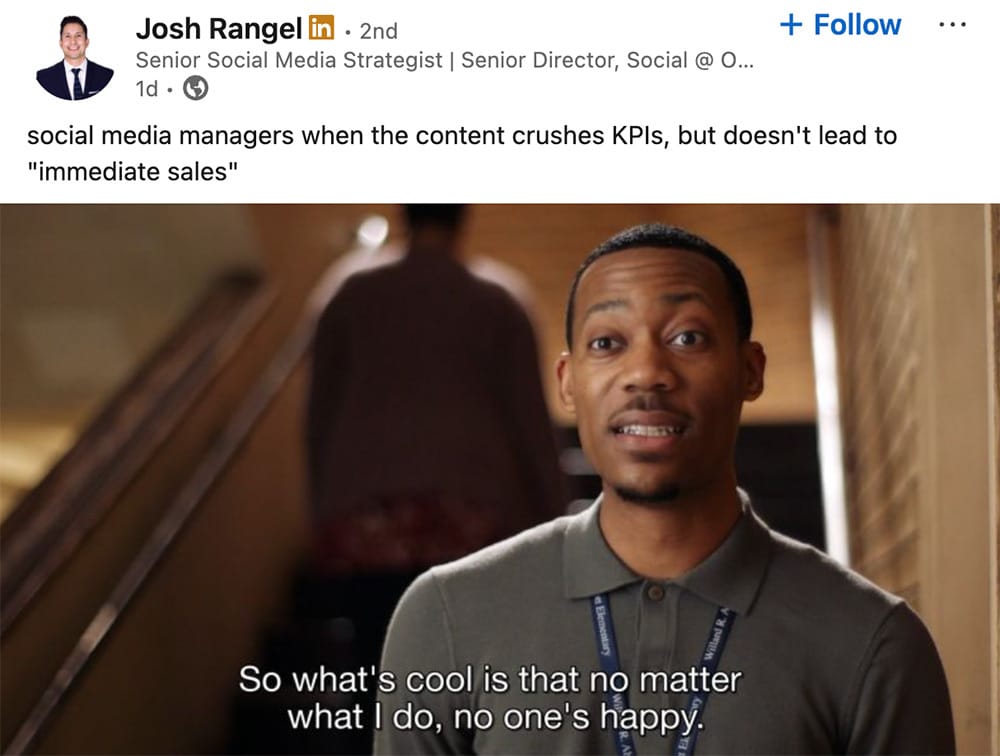
Task: Open the meme image in the post
Action: click(500, 480)
